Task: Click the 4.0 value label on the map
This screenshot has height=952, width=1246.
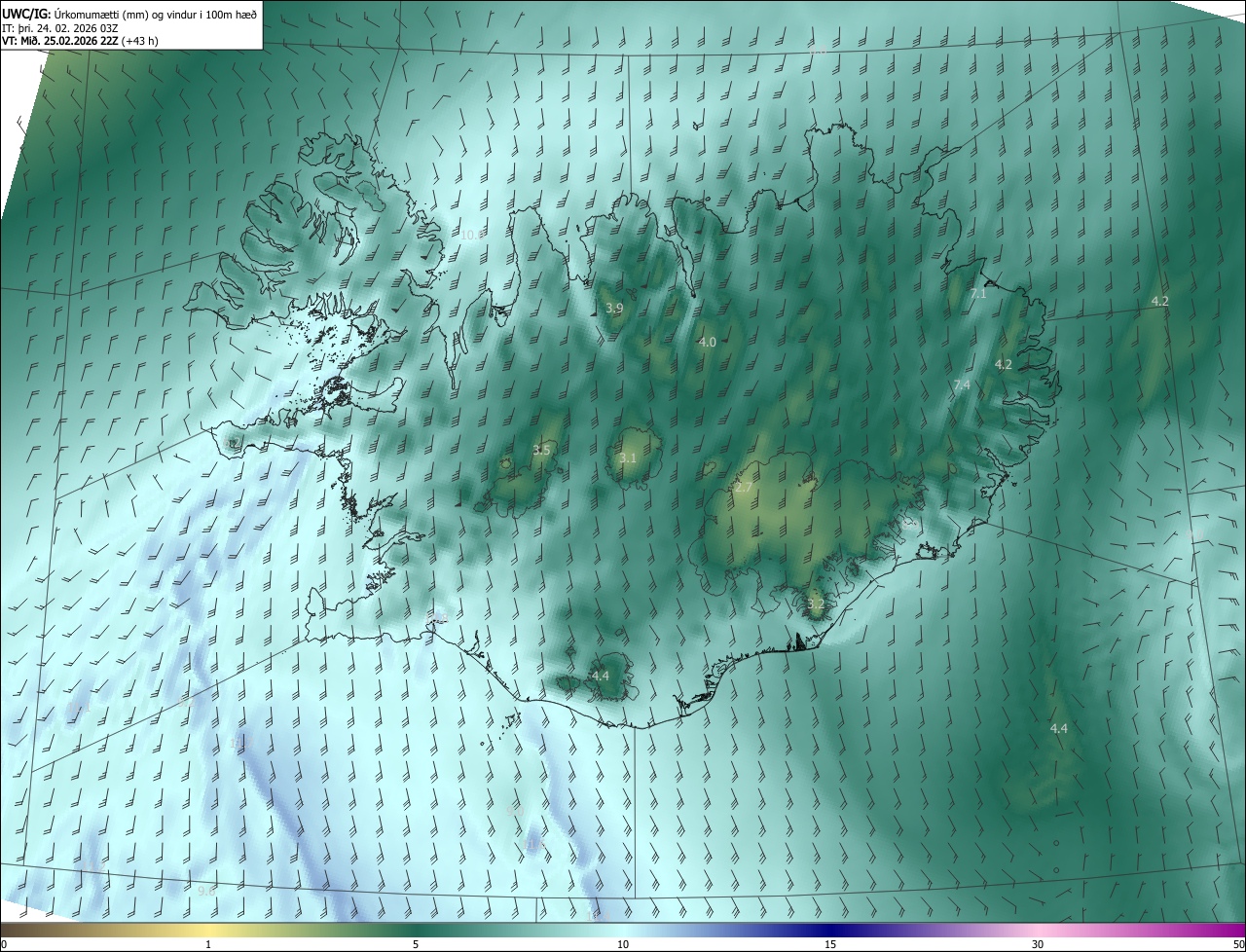Action: point(708,342)
